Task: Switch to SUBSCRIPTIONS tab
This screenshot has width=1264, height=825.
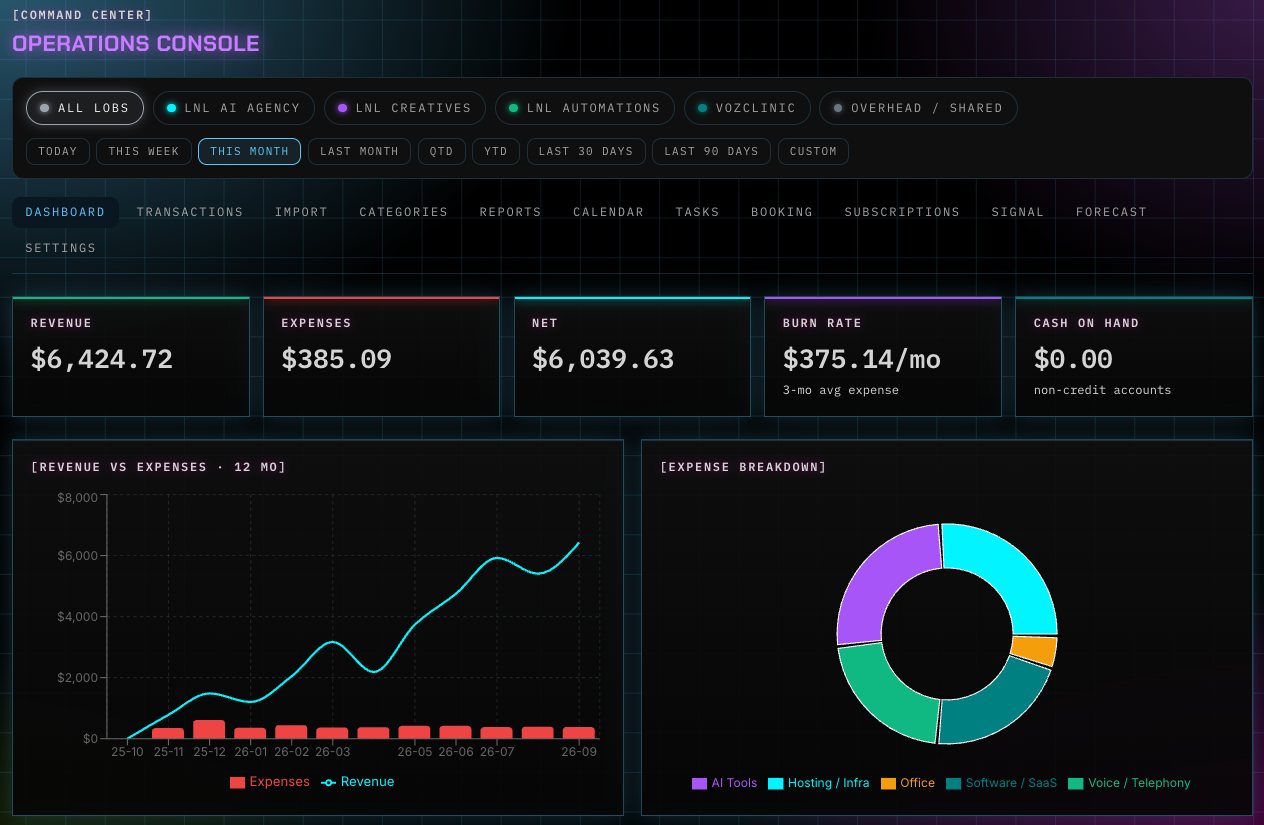Action: point(902,212)
